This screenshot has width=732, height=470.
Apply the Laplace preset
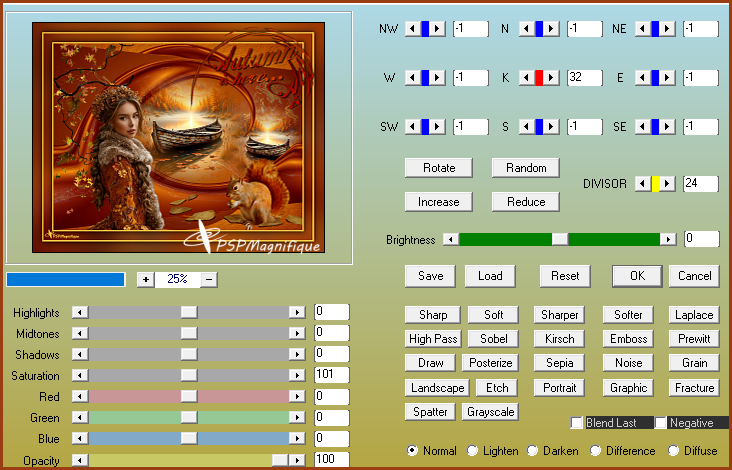694,315
